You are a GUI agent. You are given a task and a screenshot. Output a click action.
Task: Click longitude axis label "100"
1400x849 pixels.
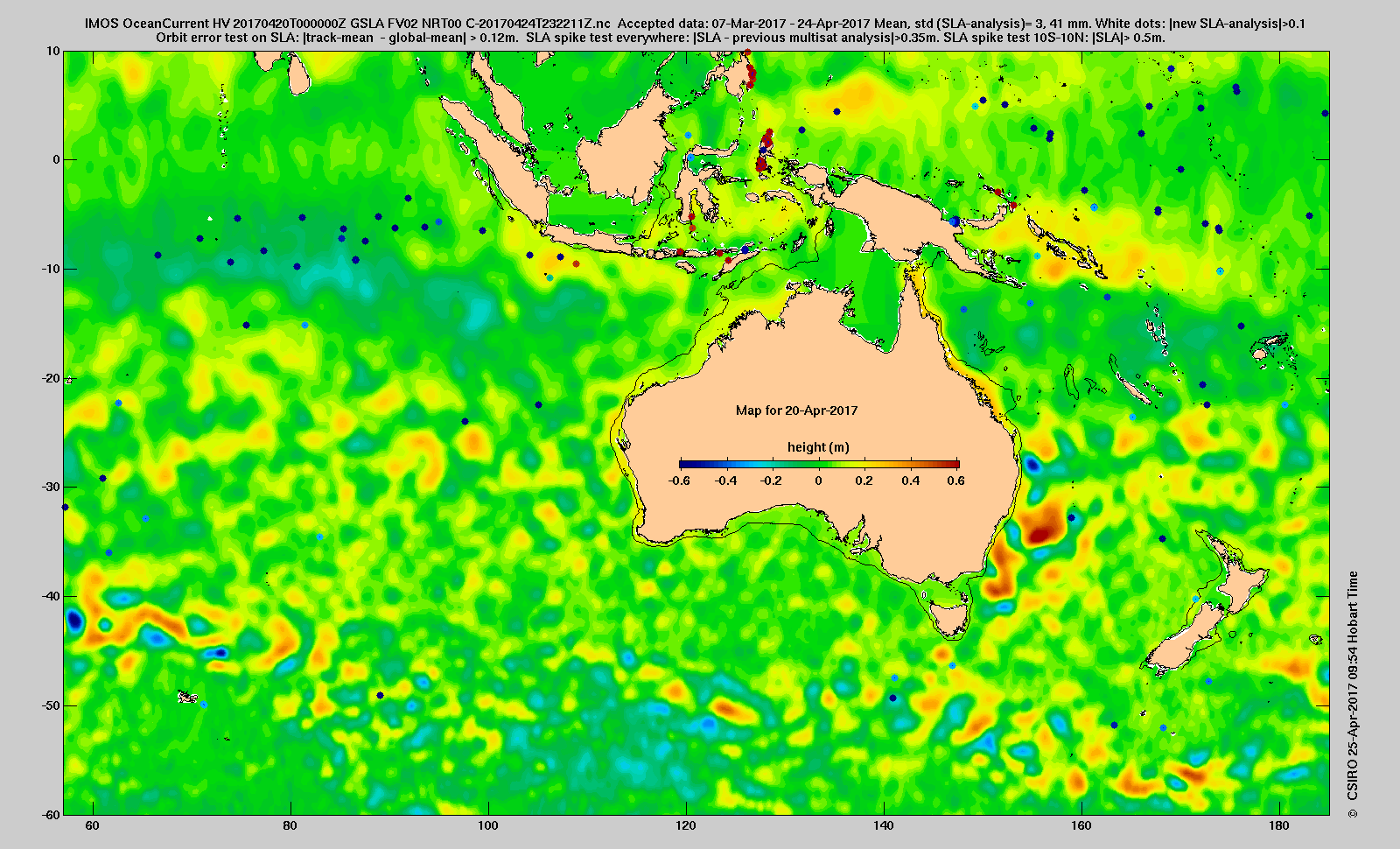(488, 825)
